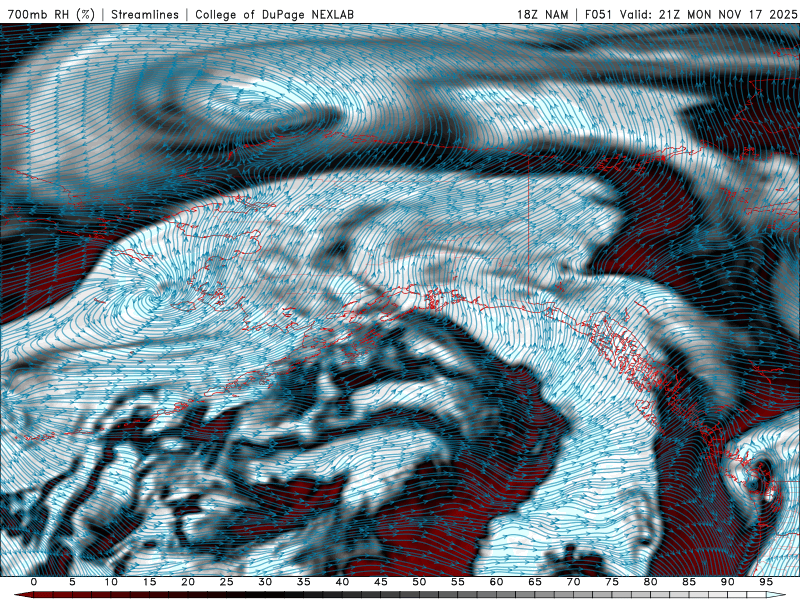
Task: Click the '60' colorbar tick label
Action: 496,582
